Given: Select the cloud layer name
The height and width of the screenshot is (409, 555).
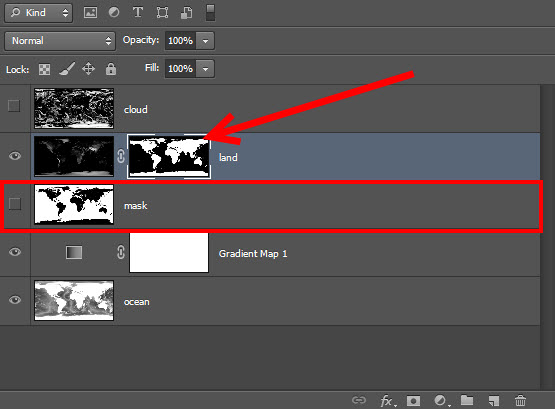Looking at the screenshot, I should pos(136,110).
